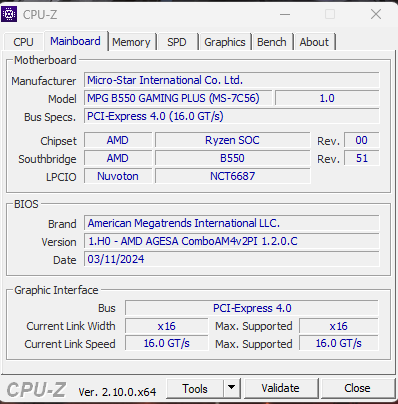Image resolution: width=398 pixels, height=404 pixels.
Task: Click Southbridge vendor AMD field
Action: tap(118, 158)
